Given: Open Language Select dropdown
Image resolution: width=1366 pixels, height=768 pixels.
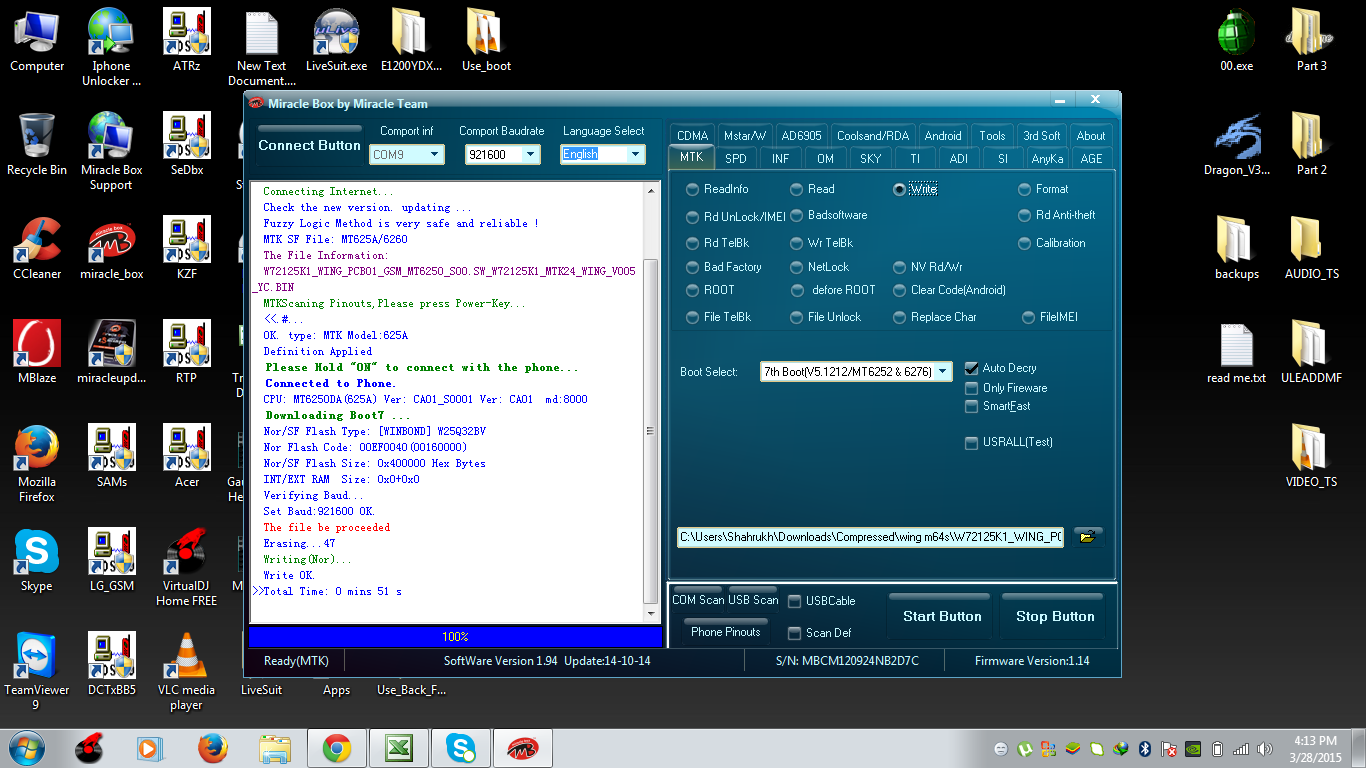Looking at the screenshot, I should pos(603,154).
